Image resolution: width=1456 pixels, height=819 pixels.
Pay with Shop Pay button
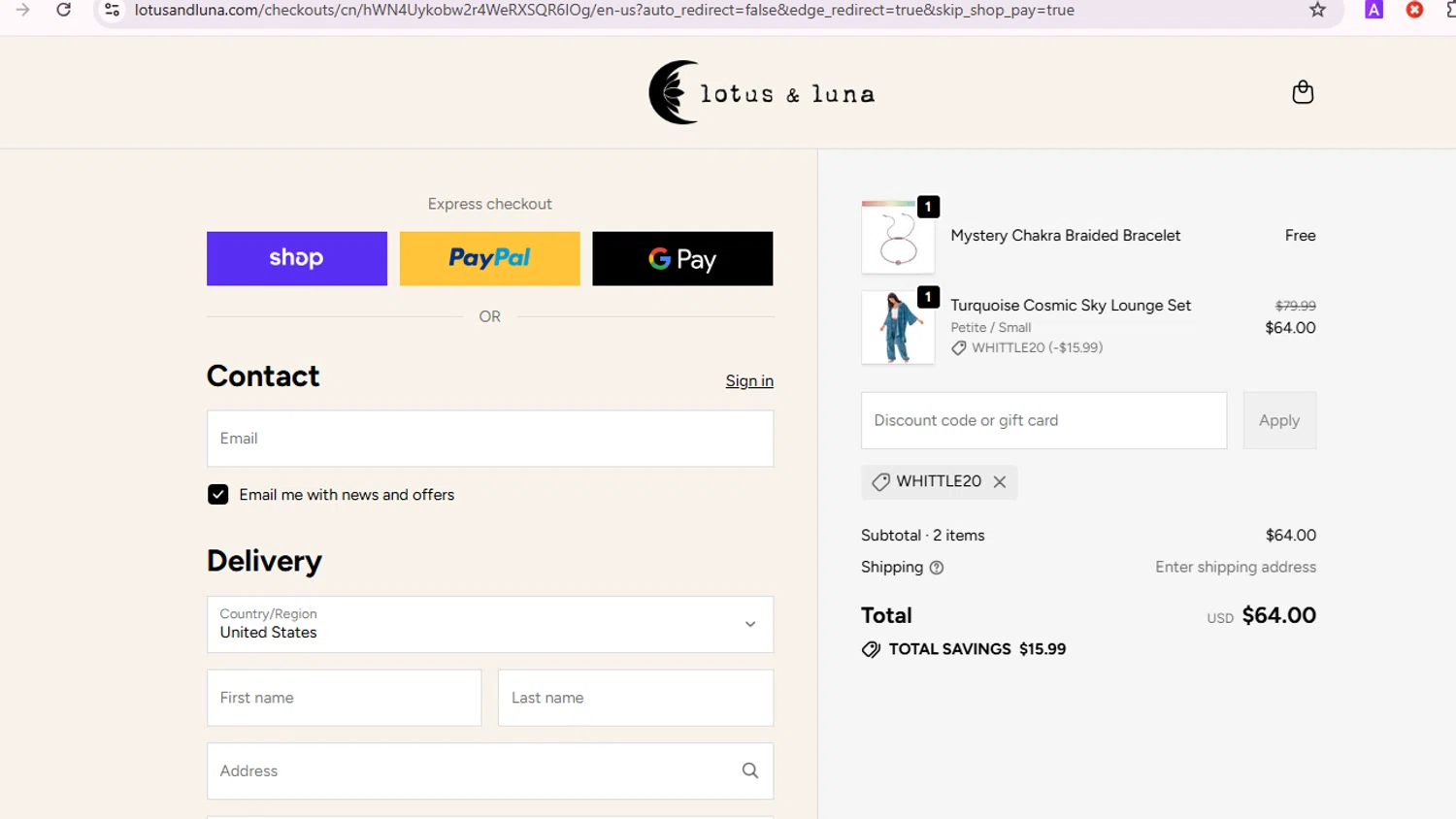tap(297, 258)
